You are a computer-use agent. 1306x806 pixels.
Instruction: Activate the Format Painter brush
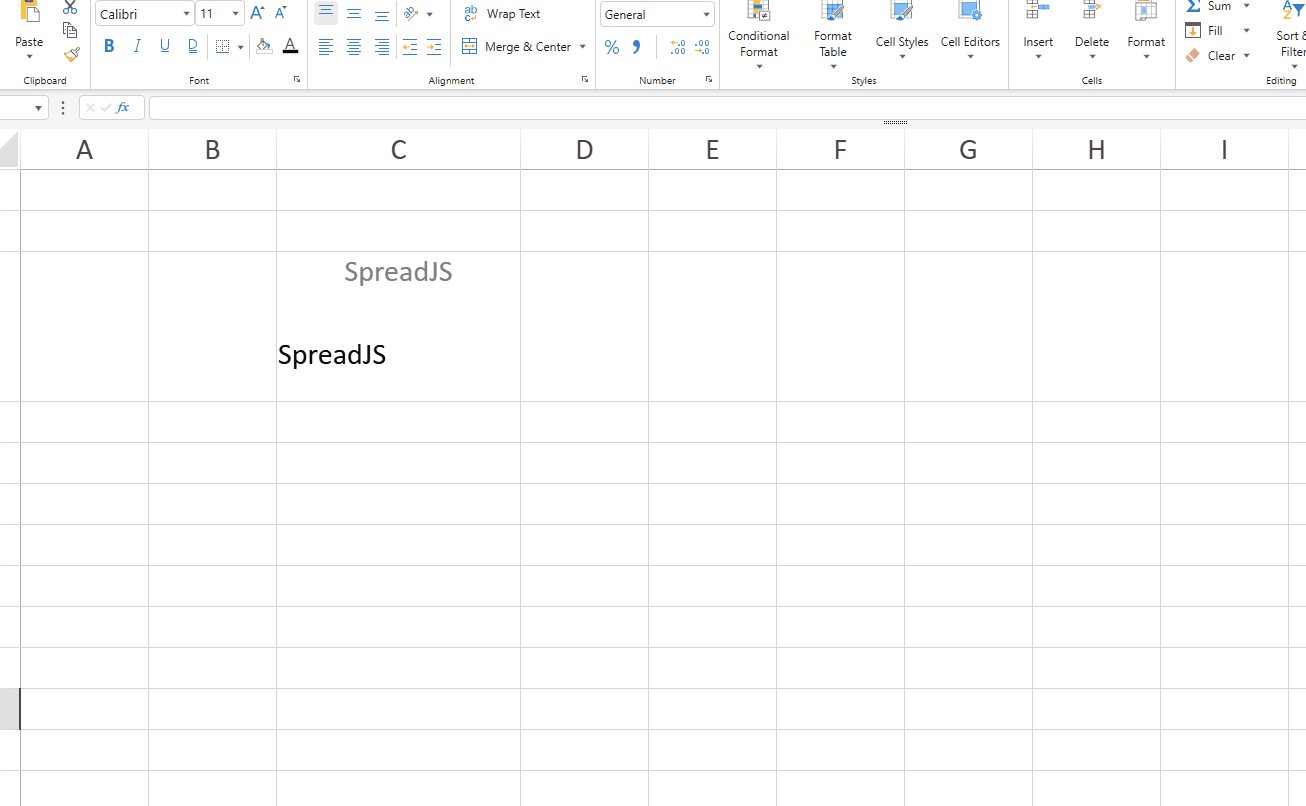[x=71, y=55]
